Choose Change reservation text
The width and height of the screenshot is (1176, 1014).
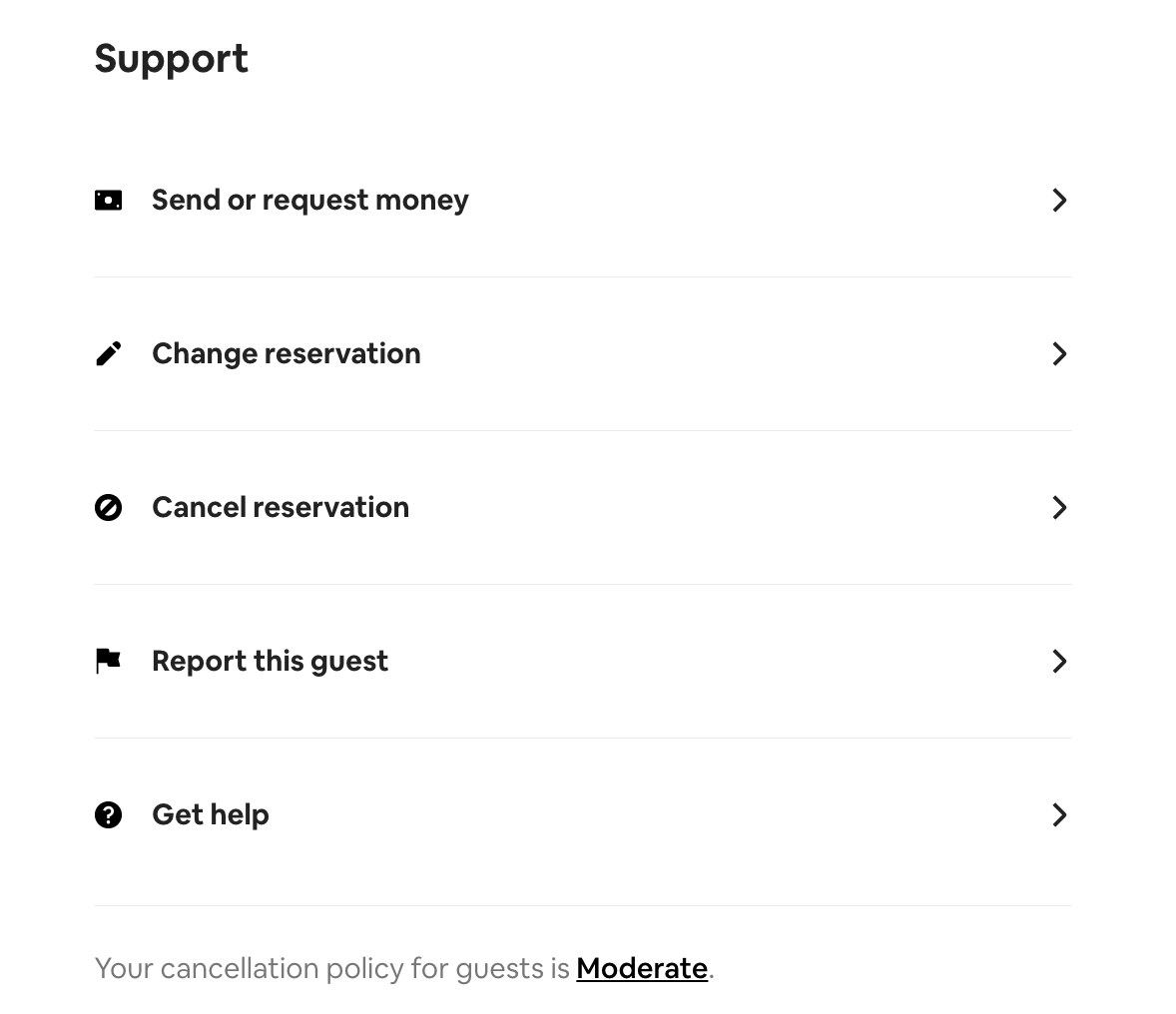[x=286, y=354]
